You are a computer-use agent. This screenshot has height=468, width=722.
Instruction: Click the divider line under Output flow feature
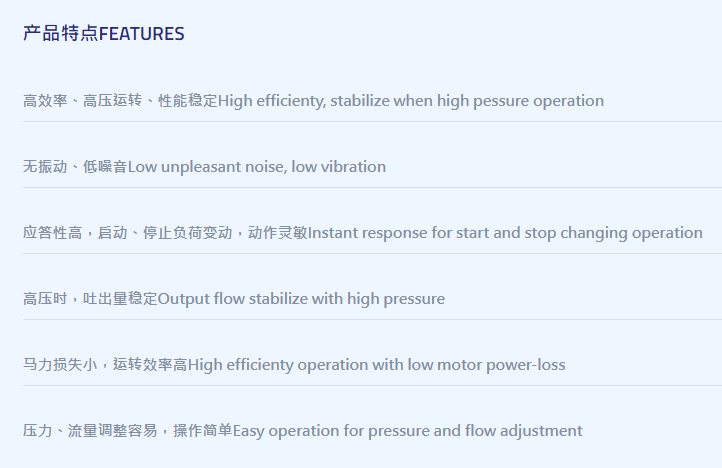[x=373, y=319]
